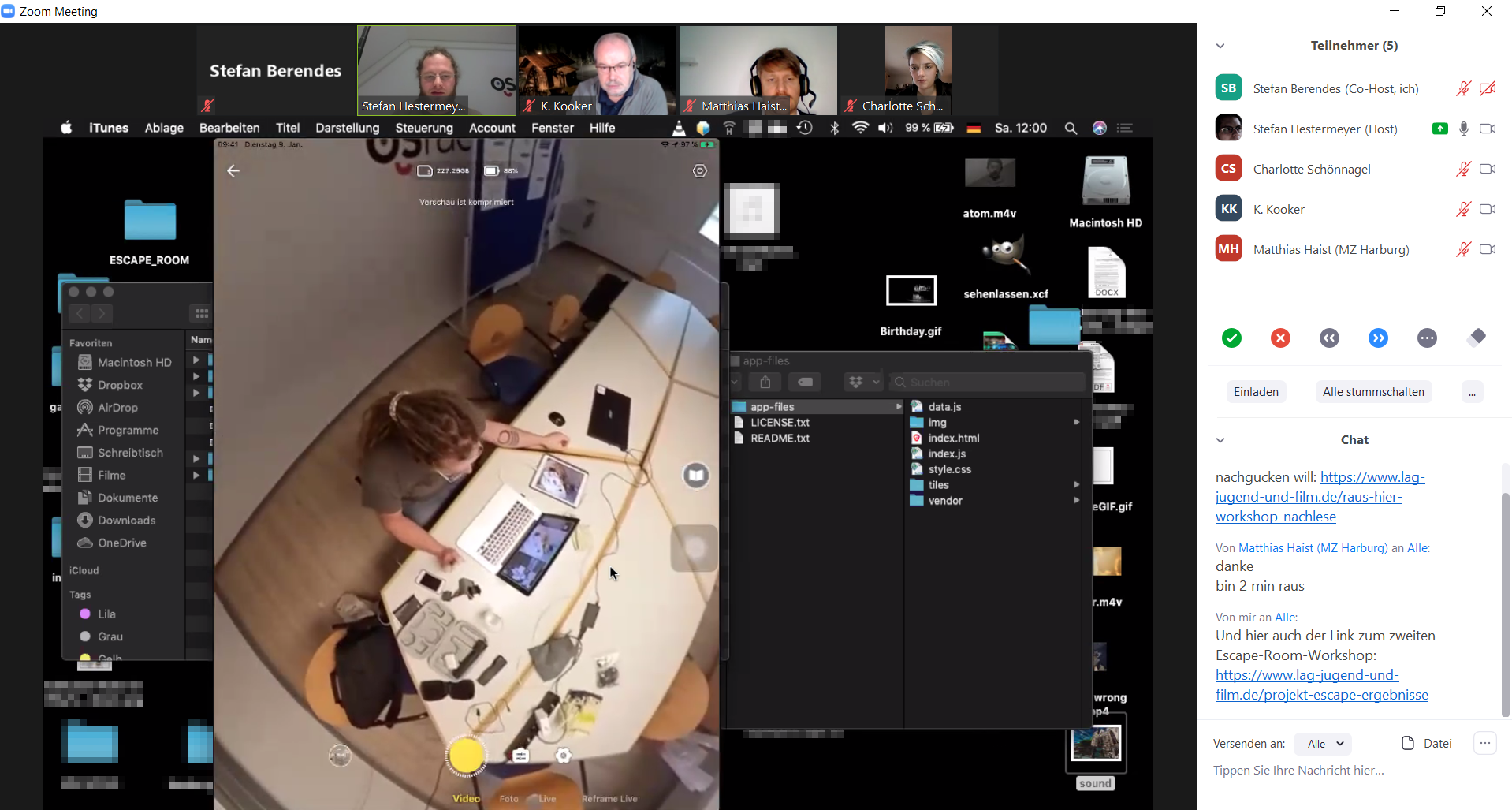Toggle Stefan Berendes disabled camera icon

pos(1488,88)
